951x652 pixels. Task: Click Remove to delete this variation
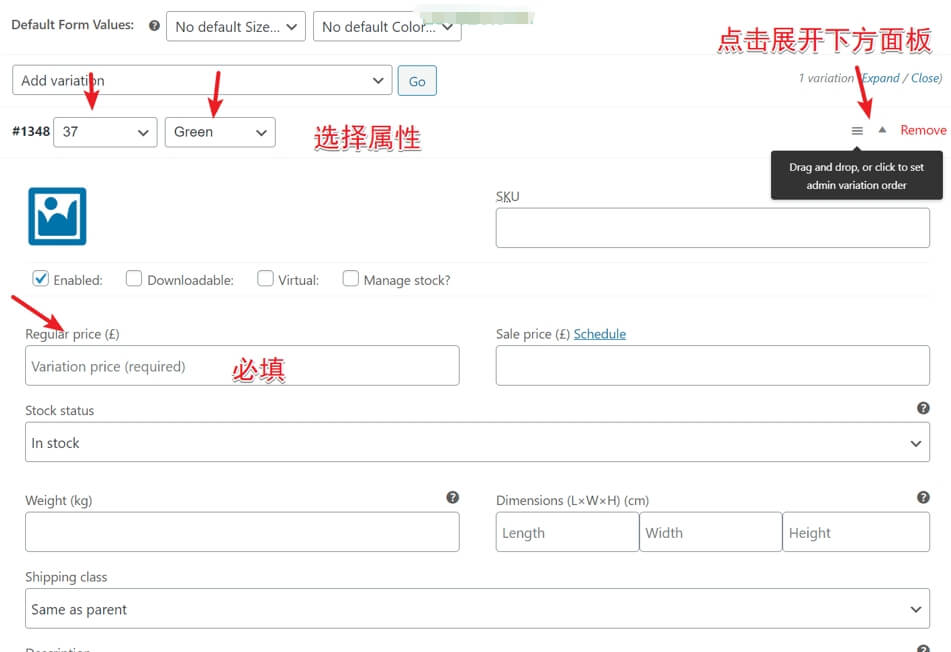pos(922,130)
